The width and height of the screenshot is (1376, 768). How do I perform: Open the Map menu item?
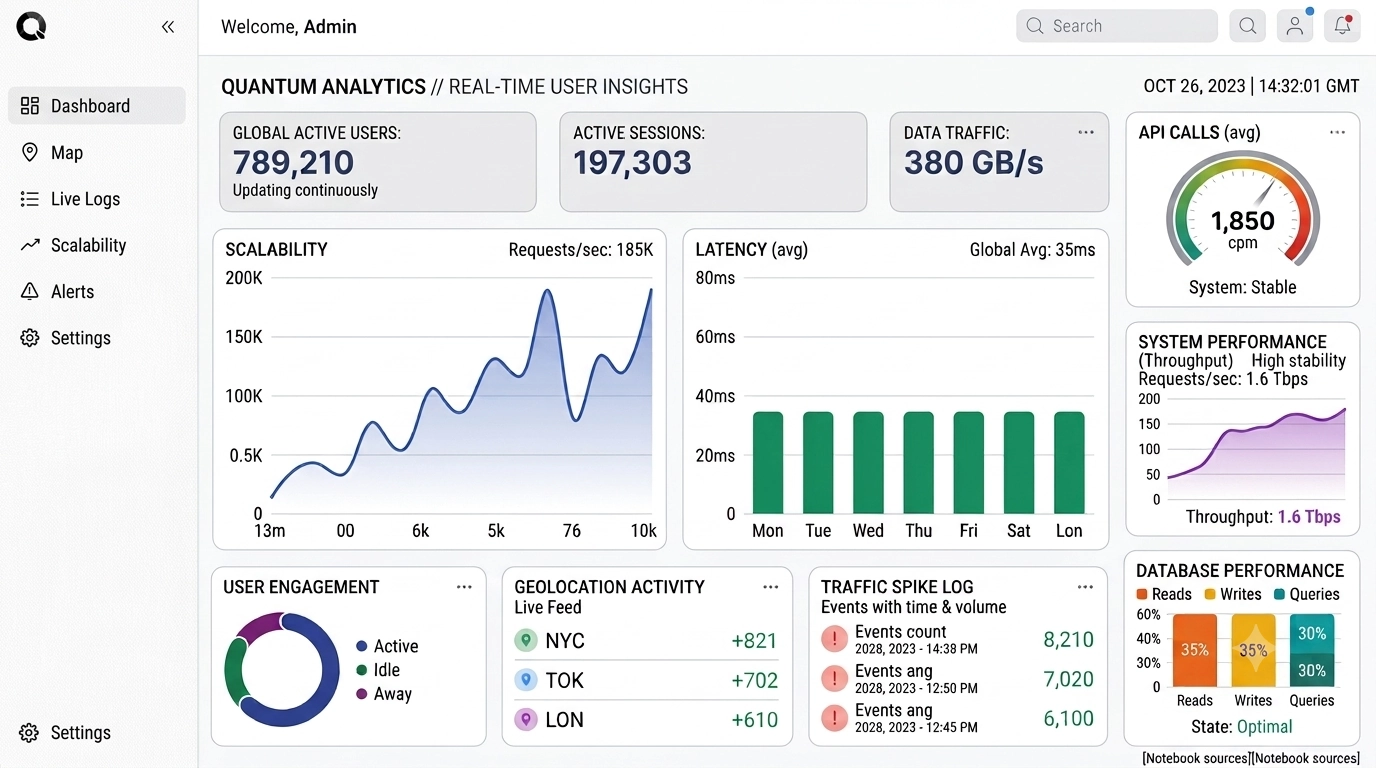click(x=97, y=152)
